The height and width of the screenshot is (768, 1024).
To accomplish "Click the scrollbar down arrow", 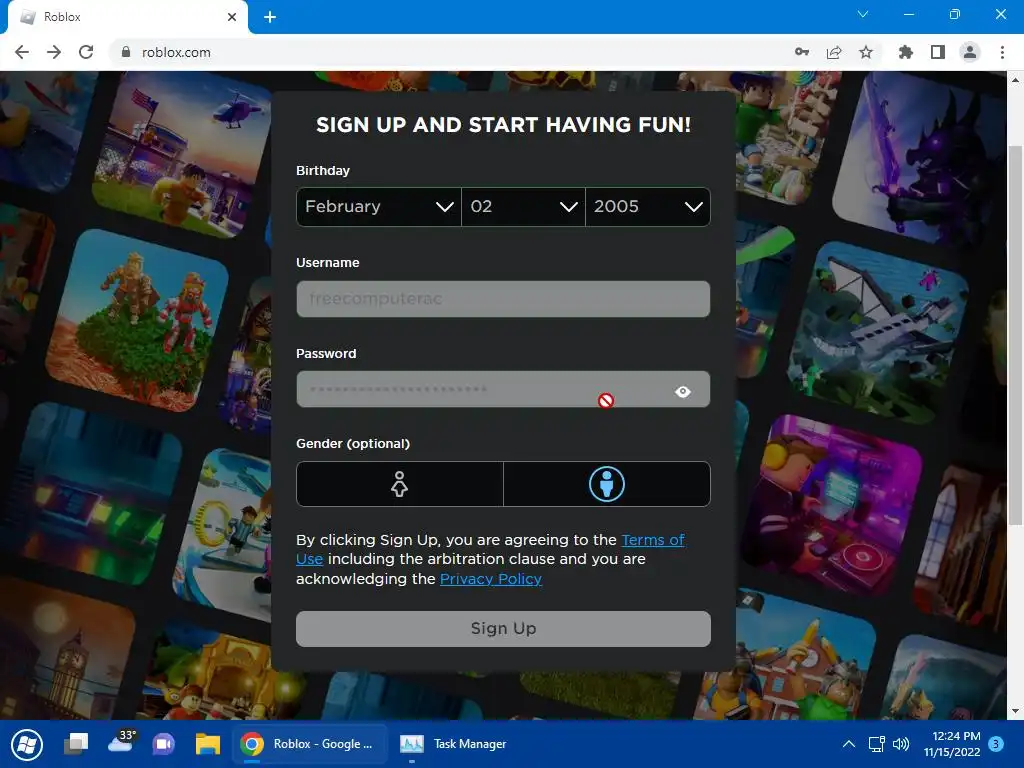I will [x=1015, y=711].
